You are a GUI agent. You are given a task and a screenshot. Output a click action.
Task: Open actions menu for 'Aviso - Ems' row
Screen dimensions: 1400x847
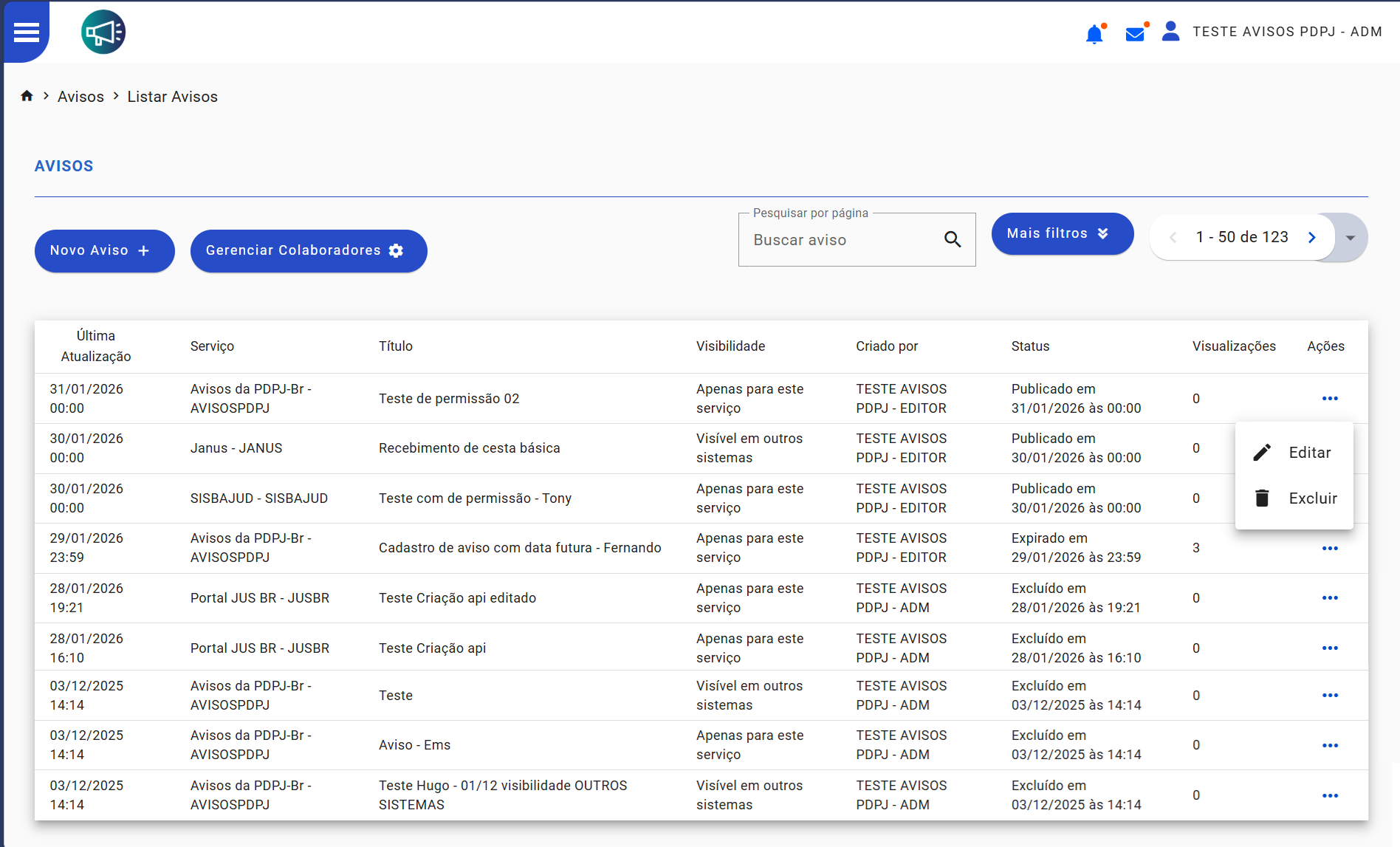1330,746
